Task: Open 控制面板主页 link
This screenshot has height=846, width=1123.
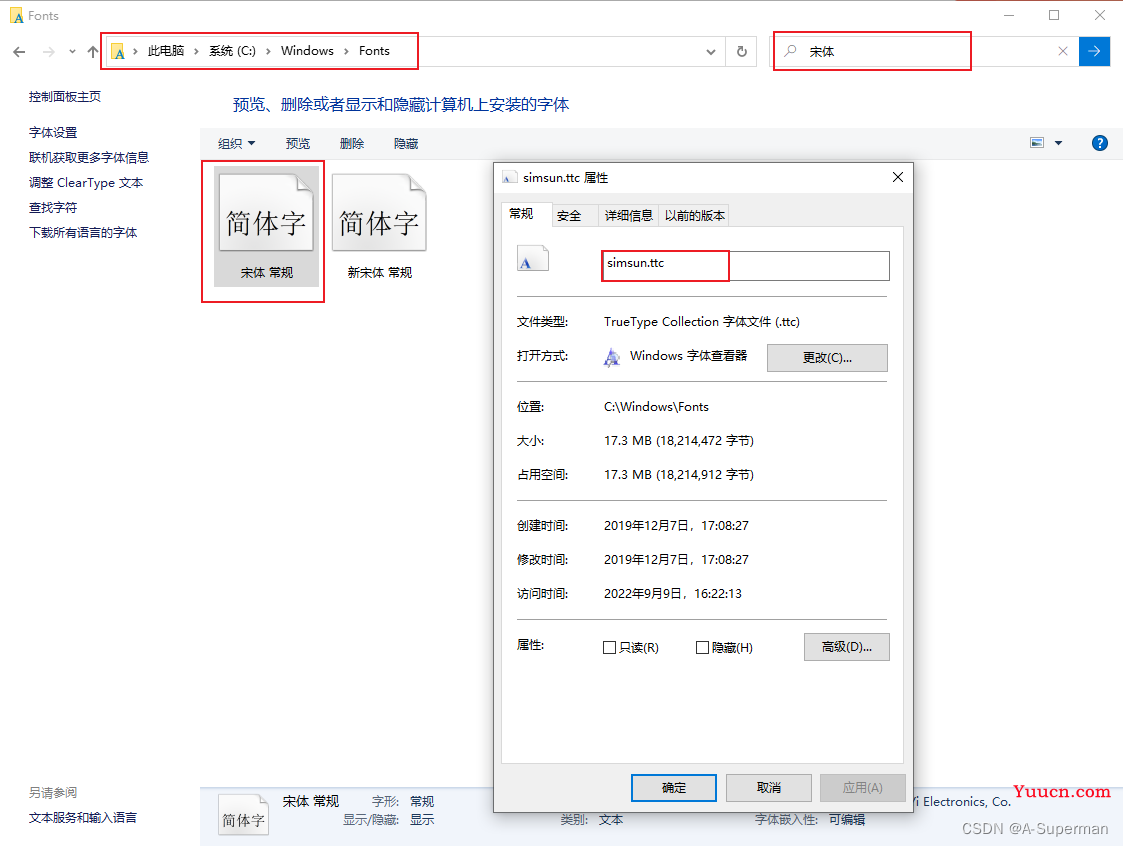Action: tap(64, 97)
